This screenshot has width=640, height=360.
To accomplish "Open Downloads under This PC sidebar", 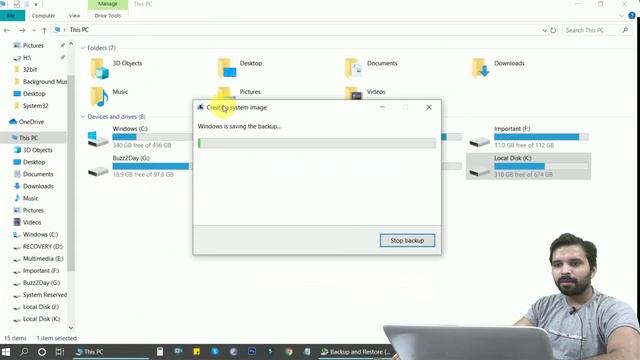I will (38, 186).
